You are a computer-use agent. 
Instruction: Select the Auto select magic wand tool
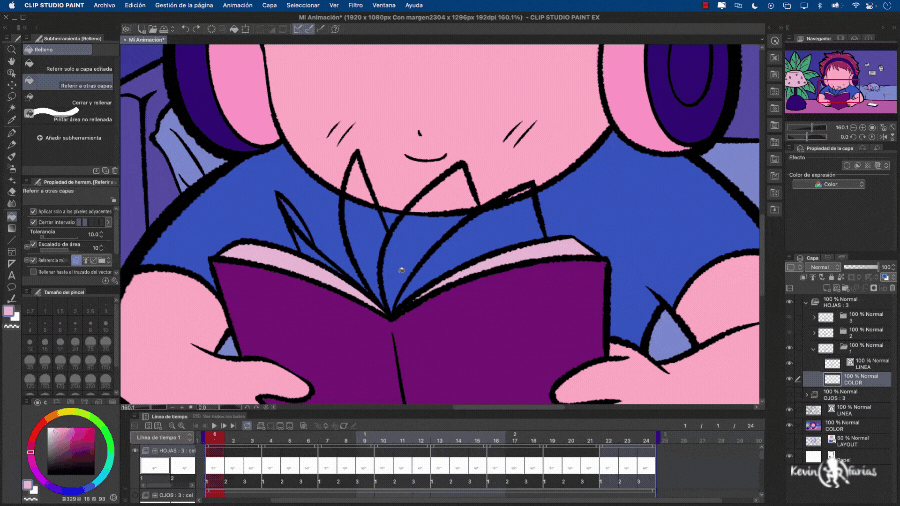point(11,108)
